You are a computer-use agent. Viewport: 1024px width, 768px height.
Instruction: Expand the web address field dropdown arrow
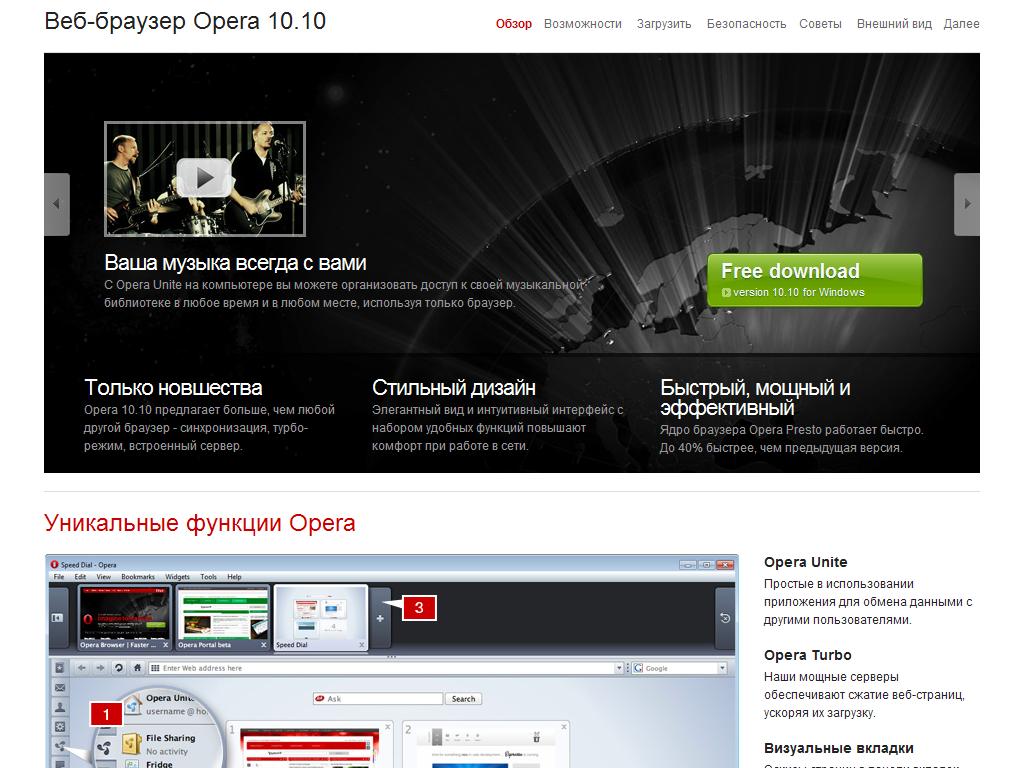(x=620, y=668)
